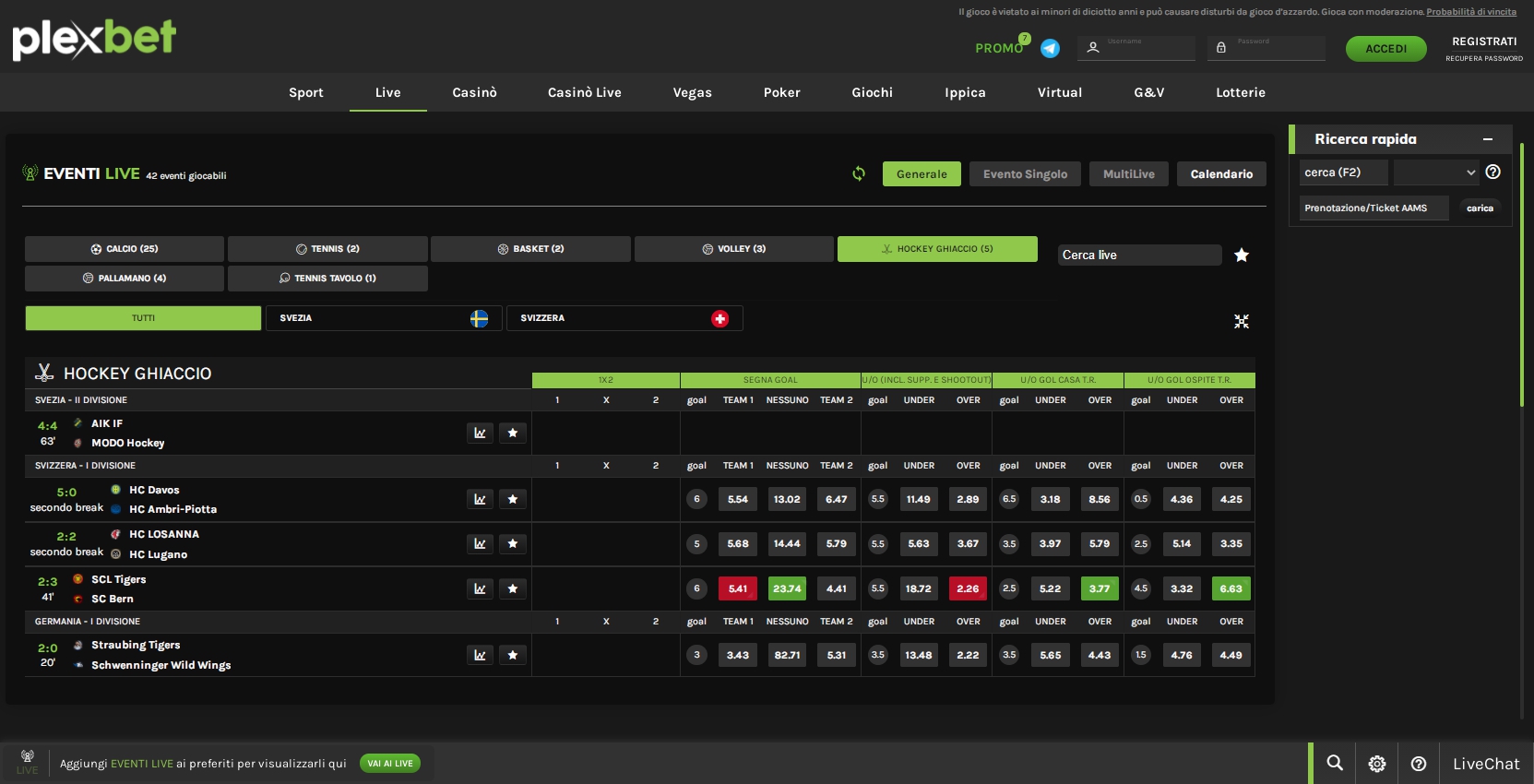Screen dimensions: 1534x784
Task: Switch to MultiLive view
Action: tap(1129, 174)
